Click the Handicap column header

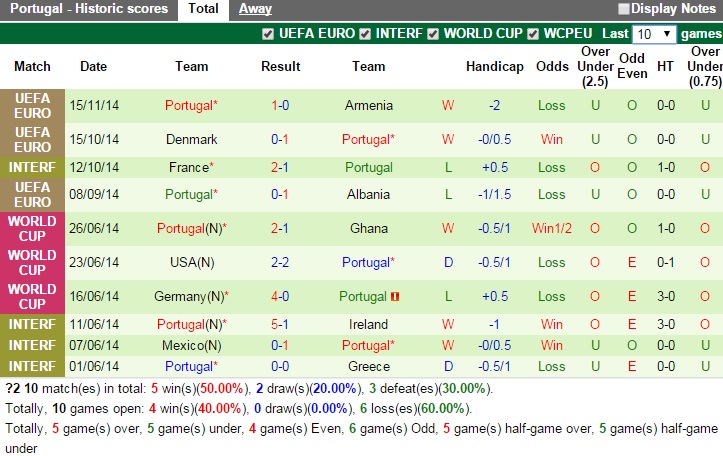coord(494,66)
